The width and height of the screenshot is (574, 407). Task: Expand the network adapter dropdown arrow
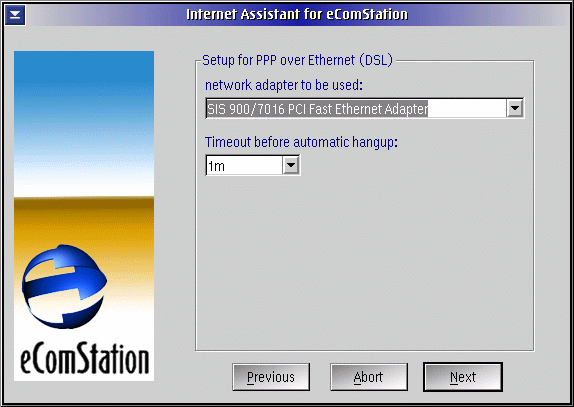515,108
